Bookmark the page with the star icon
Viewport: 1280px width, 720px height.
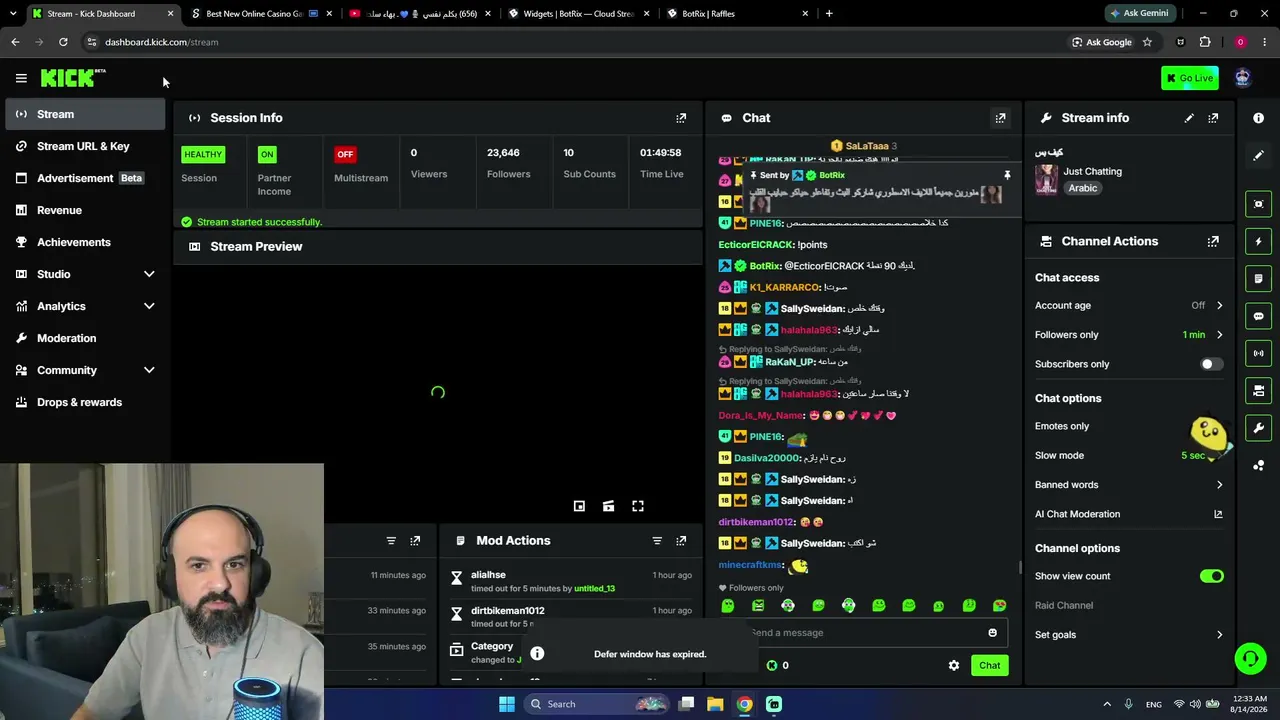pyautogui.click(x=1147, y=42)
